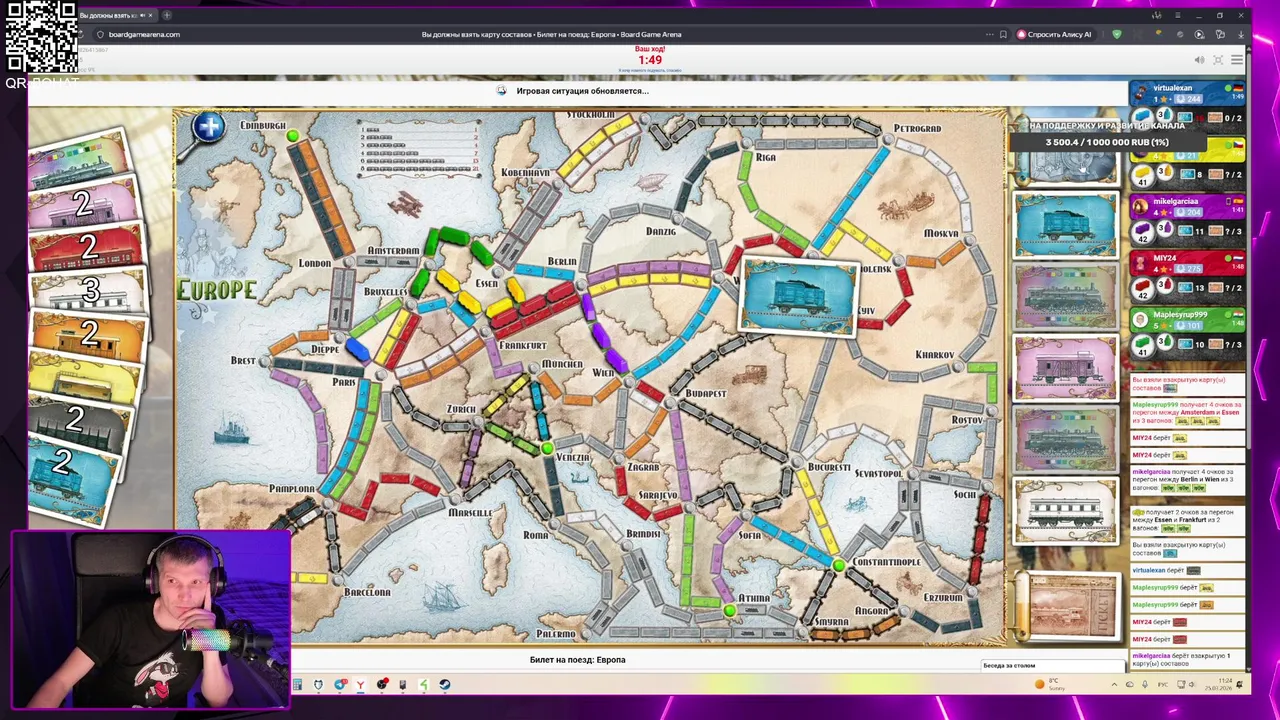Mute the tab audio icon
1280x720 pixels.
142,15
